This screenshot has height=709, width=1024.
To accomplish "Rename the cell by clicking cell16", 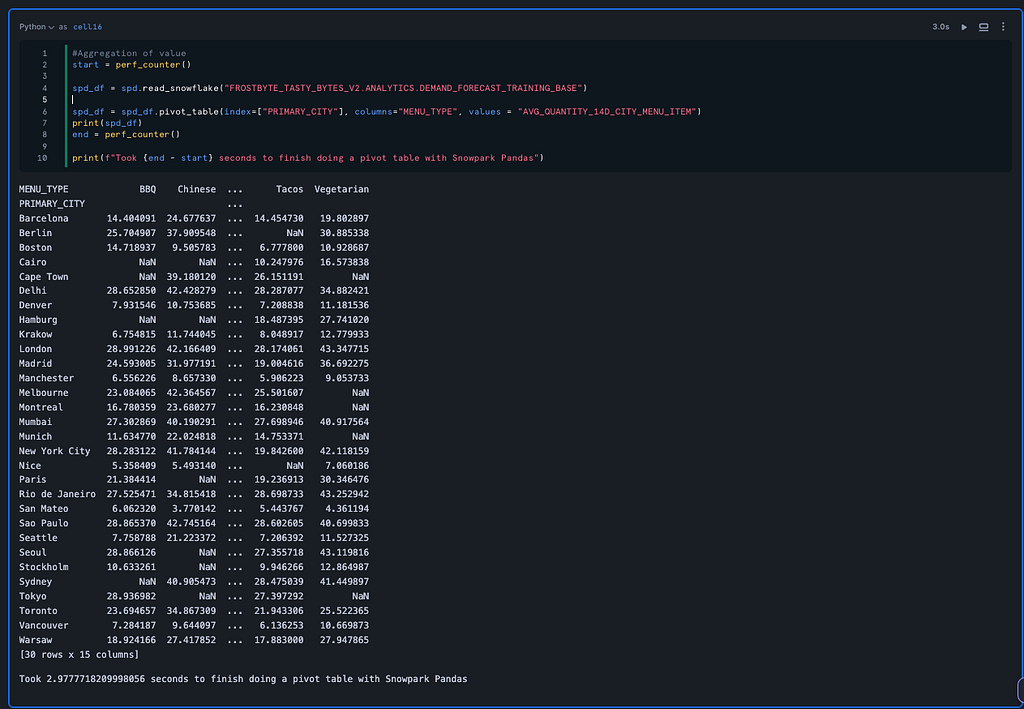I will (x=88, y=27).
